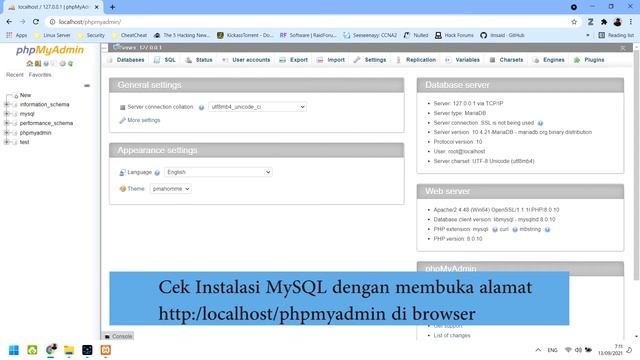Click Reading list button
Viewport: 640px width, 360px height.
click(x=616, y=36)
